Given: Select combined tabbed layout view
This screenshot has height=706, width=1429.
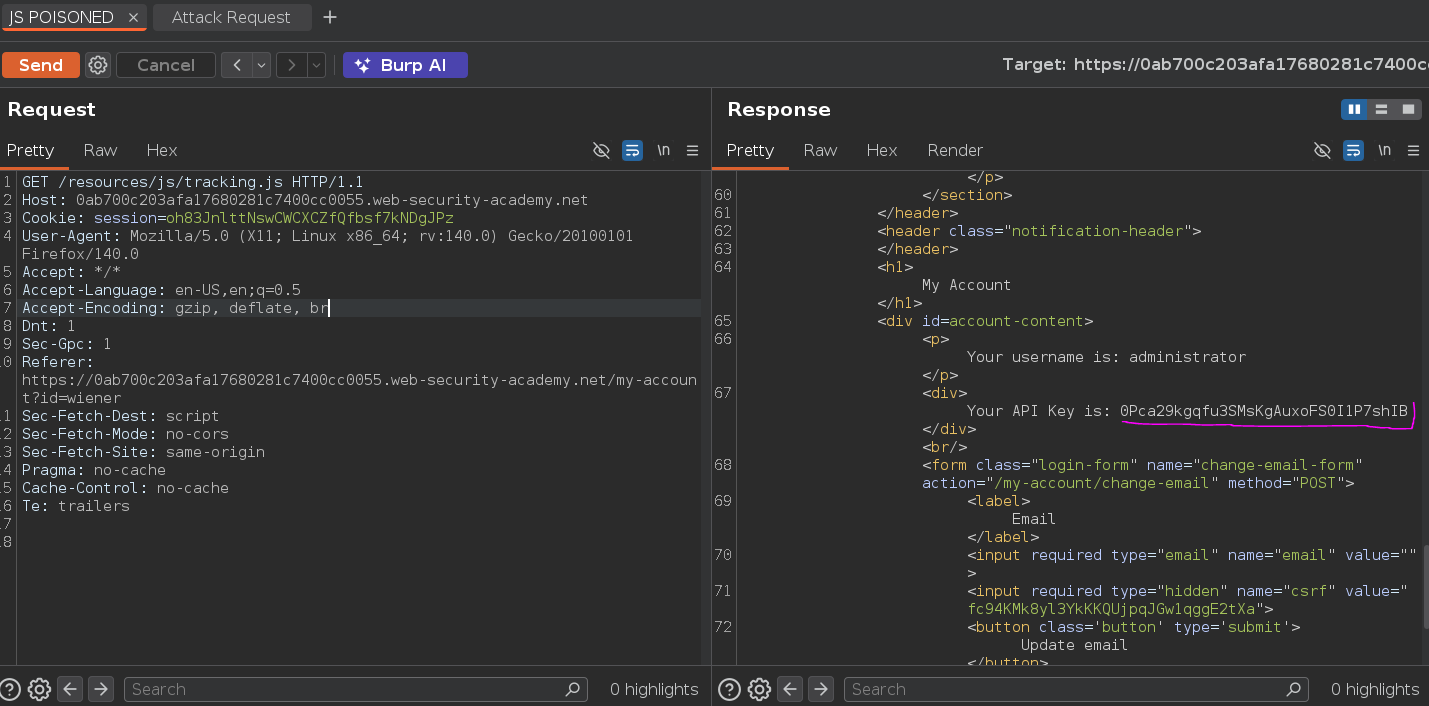Looking at the screenshot, I should (x=1408, y=109).
